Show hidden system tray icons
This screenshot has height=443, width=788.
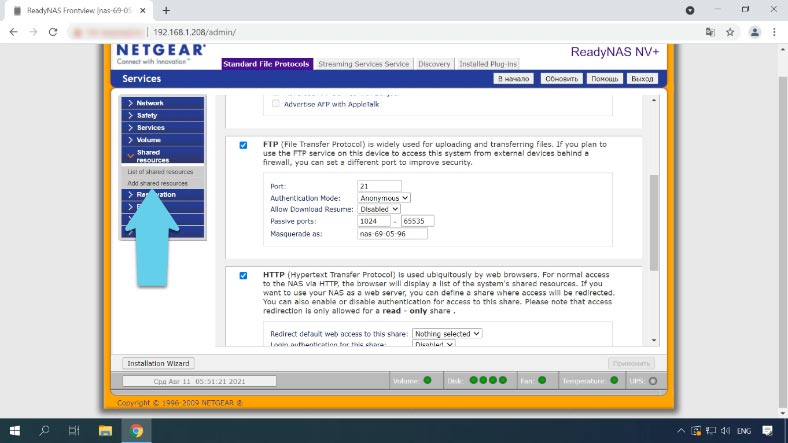click(680, 430)
